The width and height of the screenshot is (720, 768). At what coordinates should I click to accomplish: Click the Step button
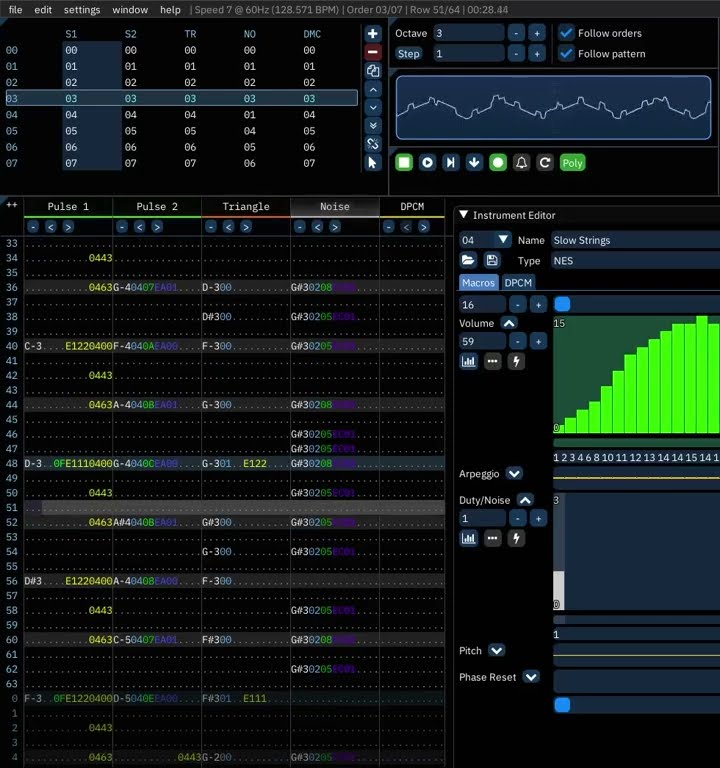[408, 54]
